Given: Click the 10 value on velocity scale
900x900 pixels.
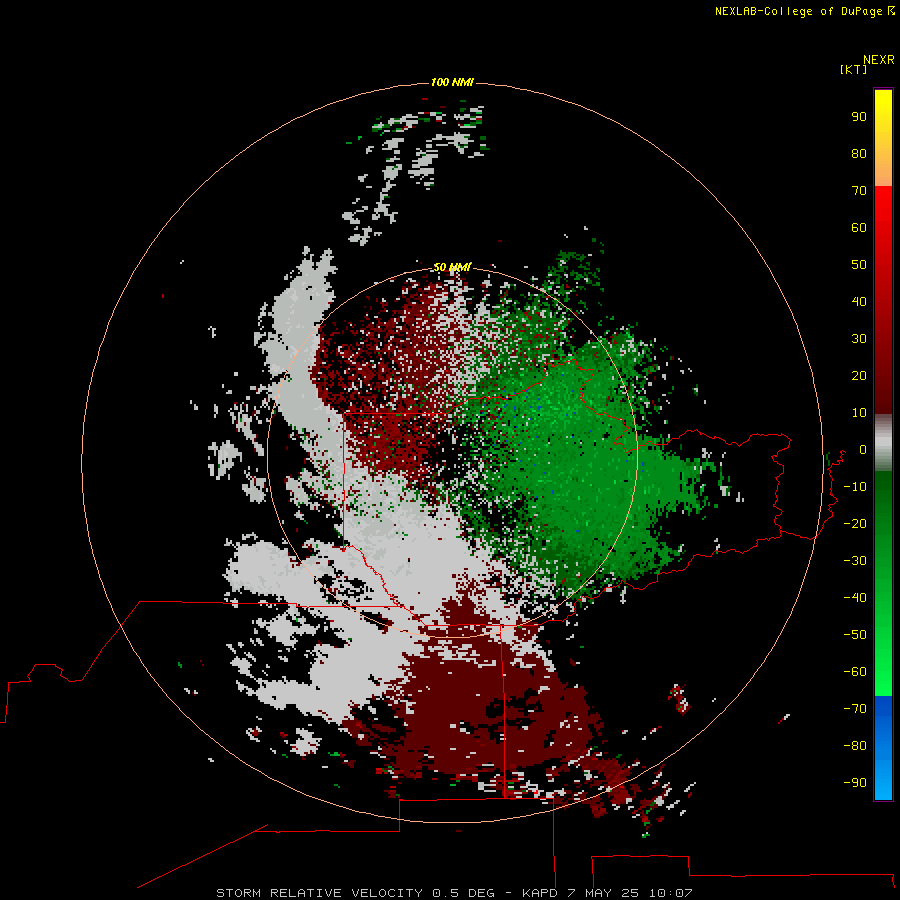Looking at the screenshot, I should tap(859, 413).
